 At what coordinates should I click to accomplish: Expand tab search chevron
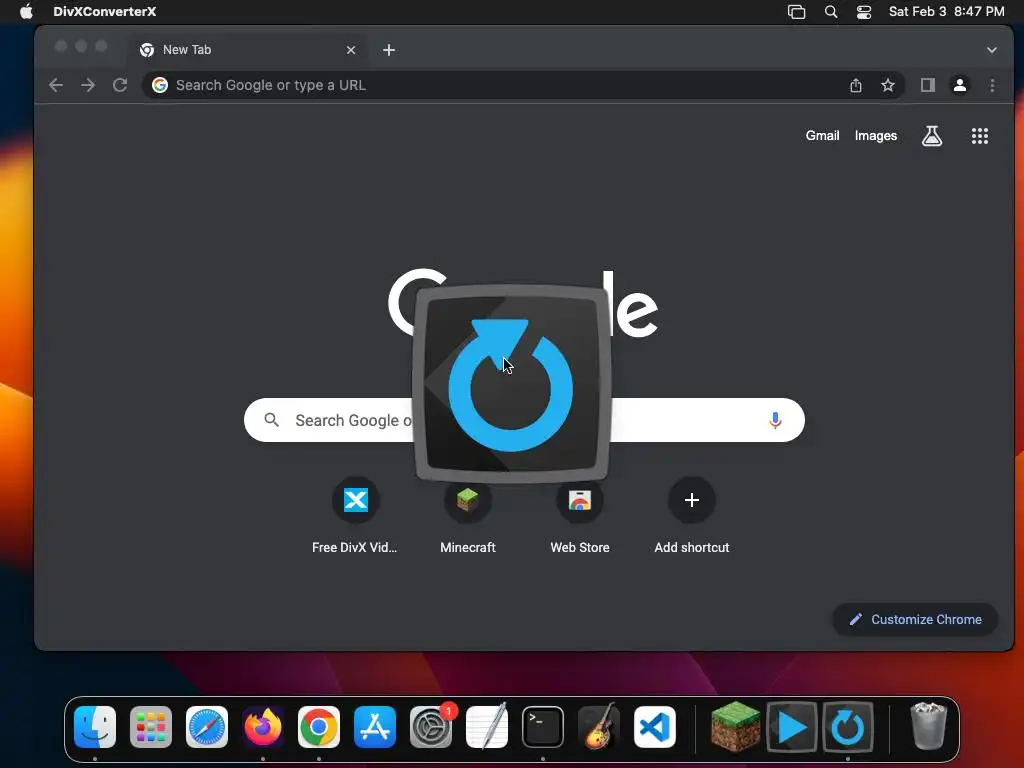pos(991,50)
